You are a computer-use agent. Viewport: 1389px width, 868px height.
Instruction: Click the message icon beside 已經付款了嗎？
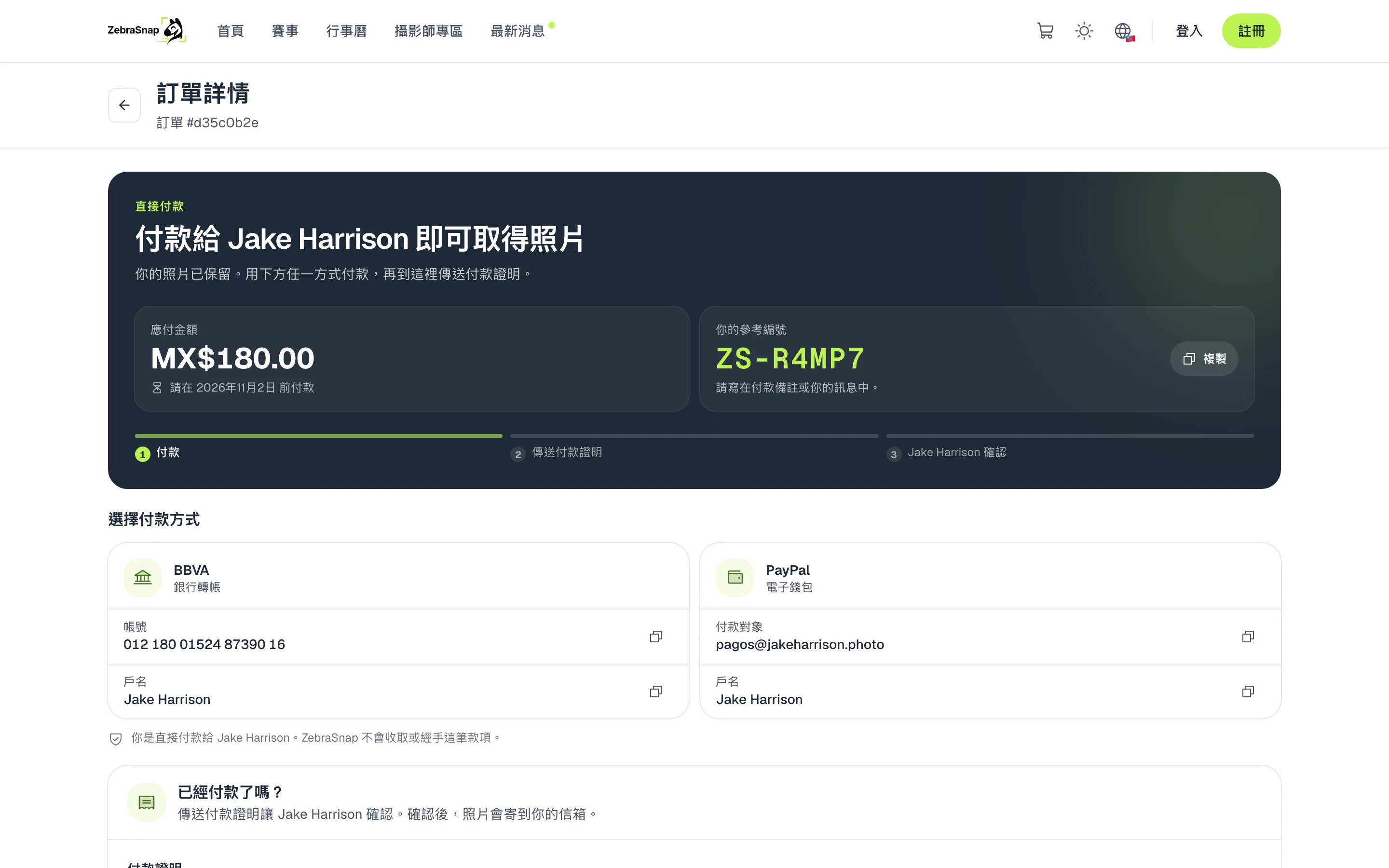tap(147, 802)
